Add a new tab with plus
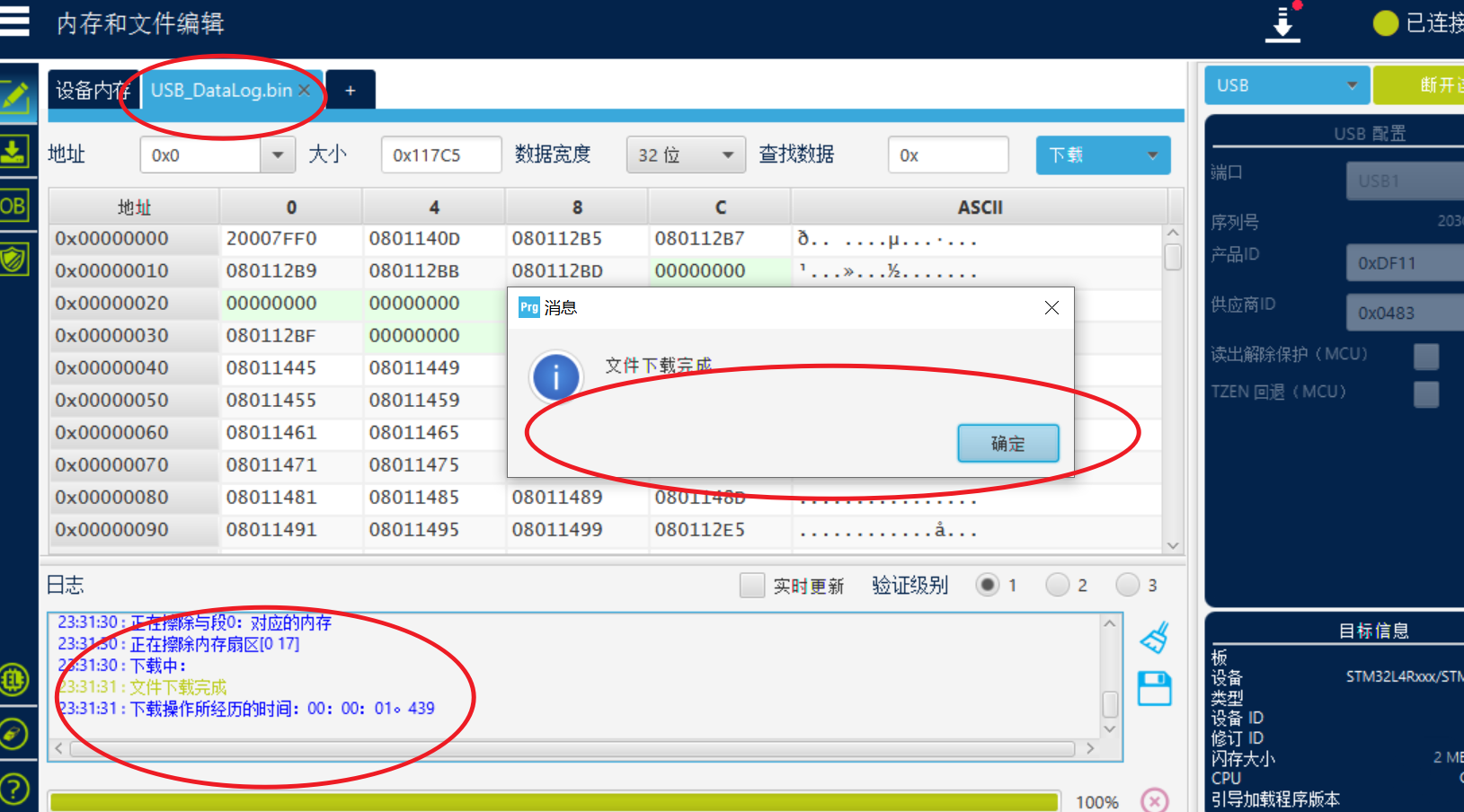Screen dimensions: 1464x812 point(350,90)
